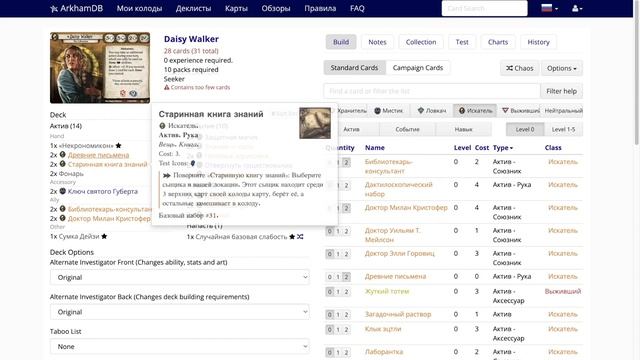Open FAQ in navigation bar
The image size is (640, 360).
(357, 9)
